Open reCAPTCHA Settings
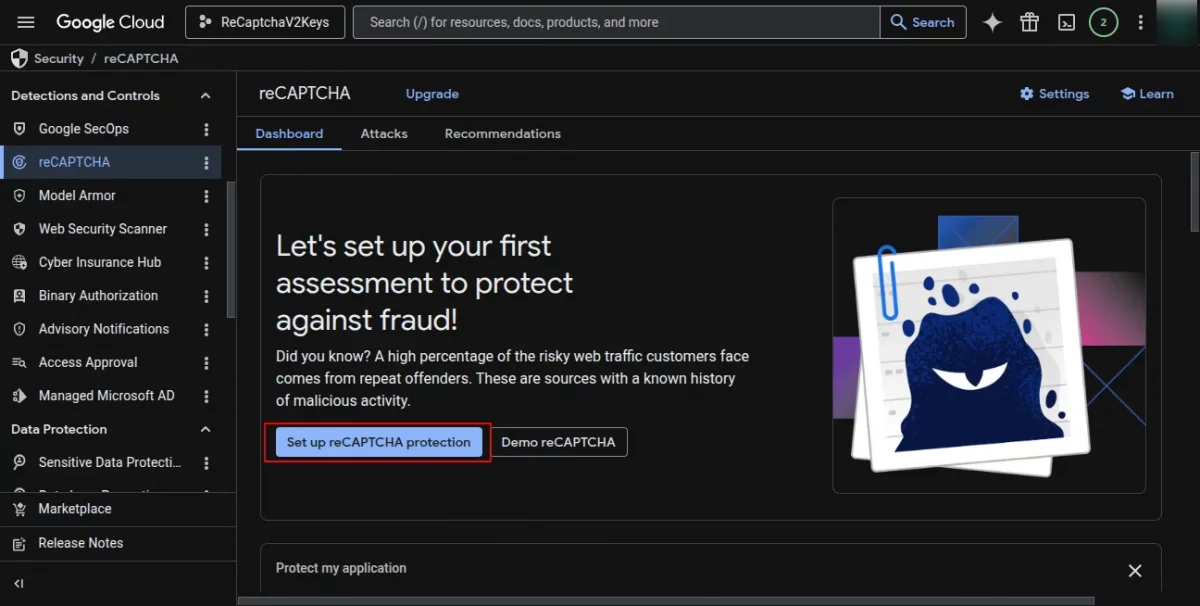This screenshot has height=606, width=1200. pos(1054,94)
